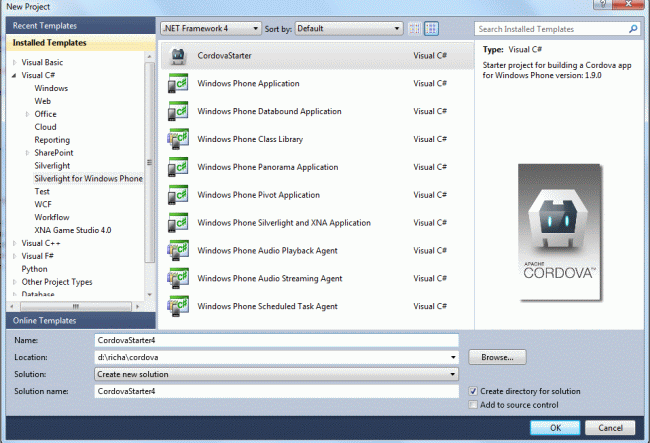The image size is (650, 443).
Task: Switch to medium icons view
Action: coord(431,29)
